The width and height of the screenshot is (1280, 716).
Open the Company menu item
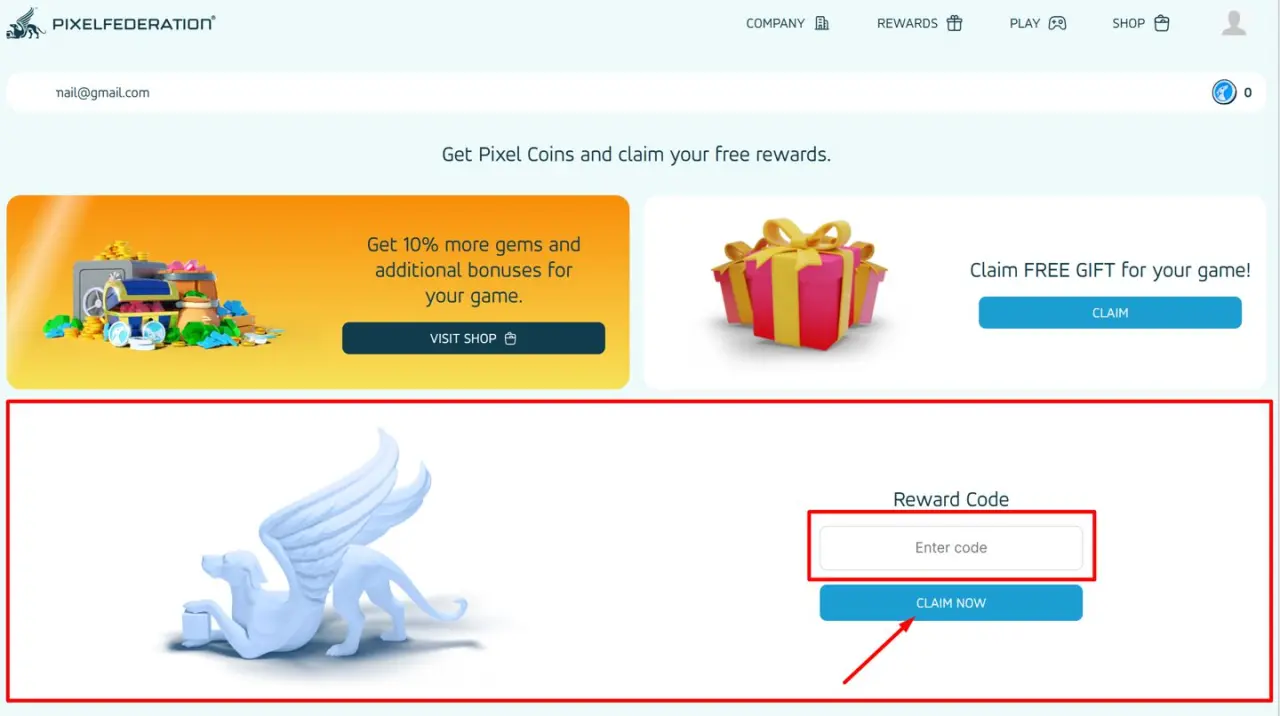(x=775, y=23)
